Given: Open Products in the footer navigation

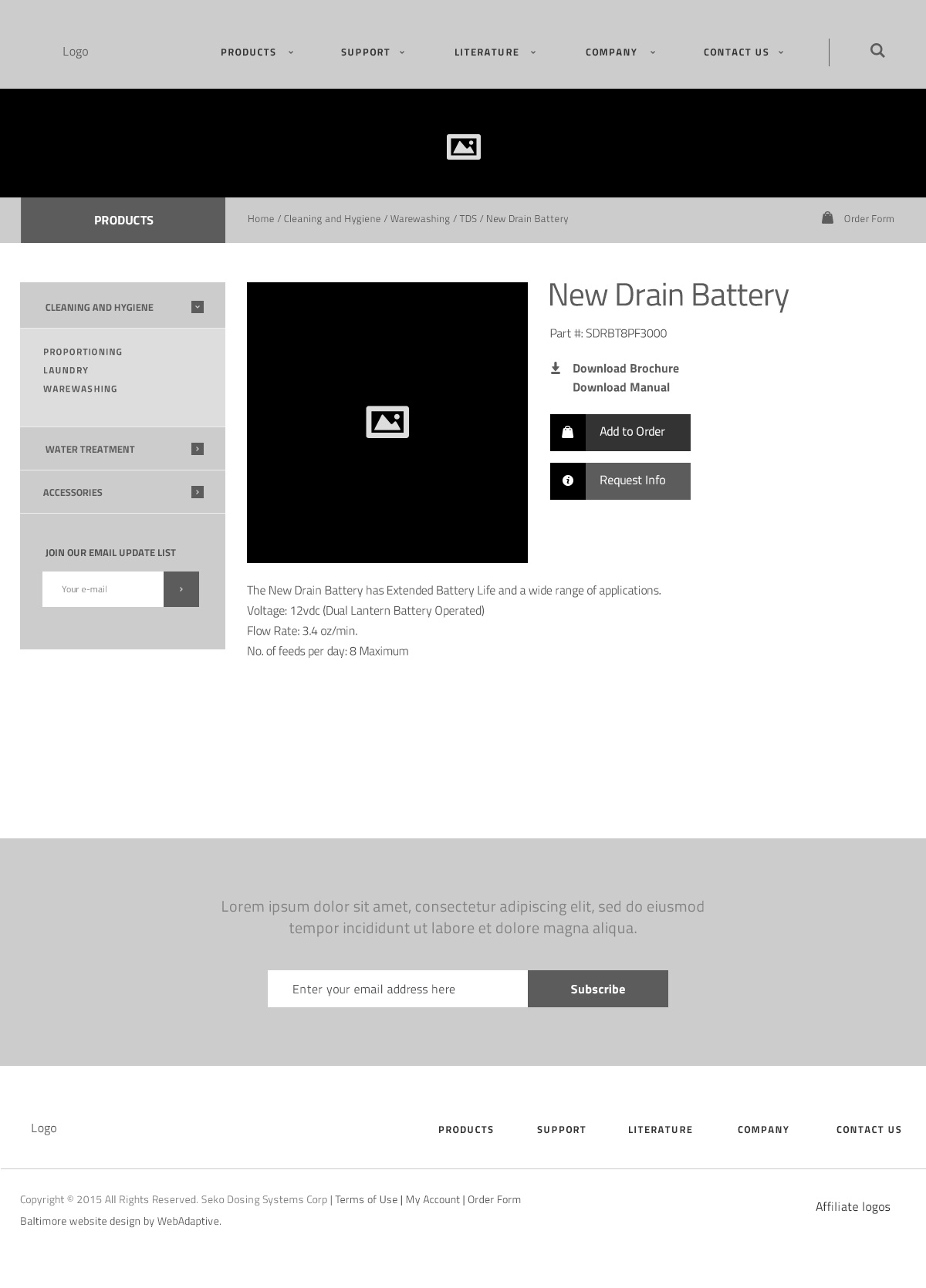Looking at the screenshot, I should 466,1130.
